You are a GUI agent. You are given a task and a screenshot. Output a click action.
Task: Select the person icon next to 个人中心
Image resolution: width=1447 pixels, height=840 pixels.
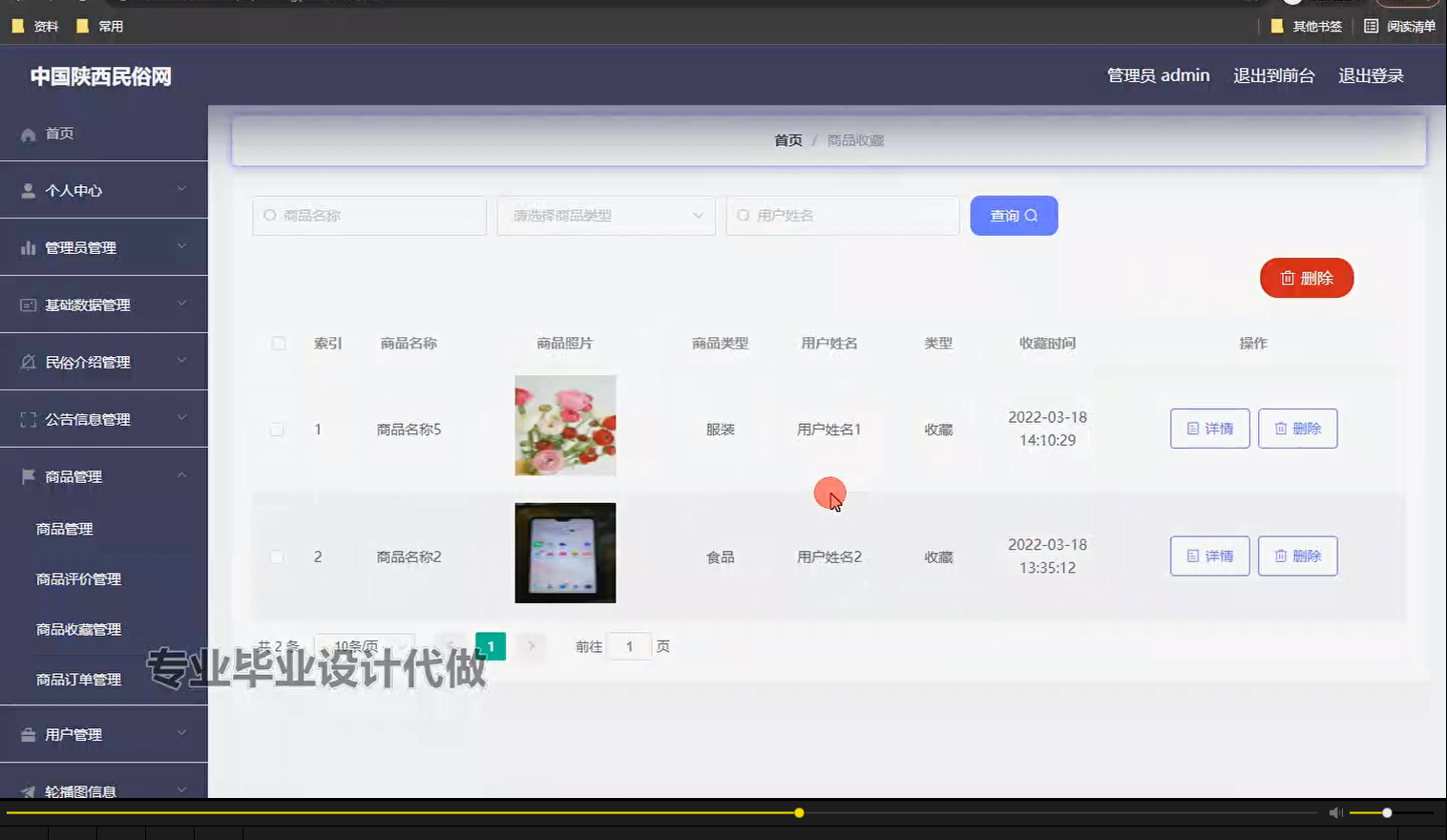point(27,189)
